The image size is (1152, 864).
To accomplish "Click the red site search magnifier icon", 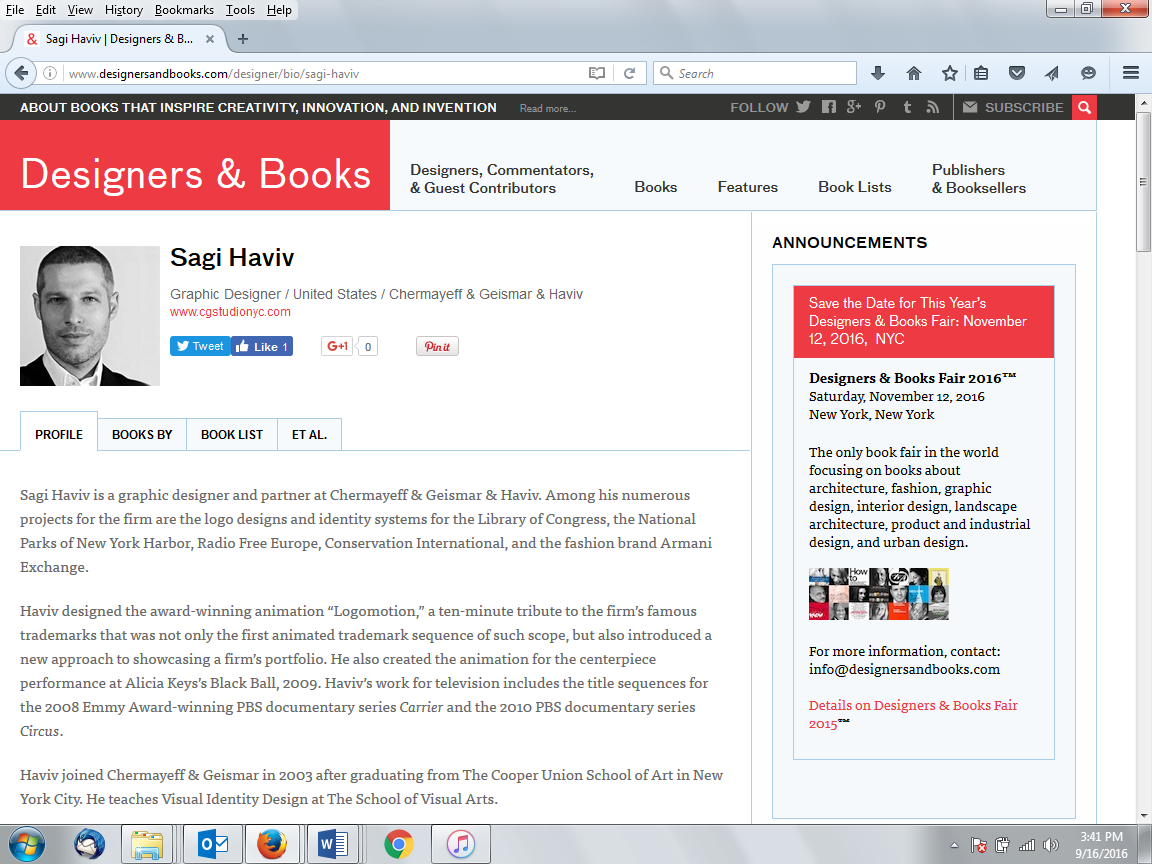I will pyautogui.click(x=1084, y=107).
